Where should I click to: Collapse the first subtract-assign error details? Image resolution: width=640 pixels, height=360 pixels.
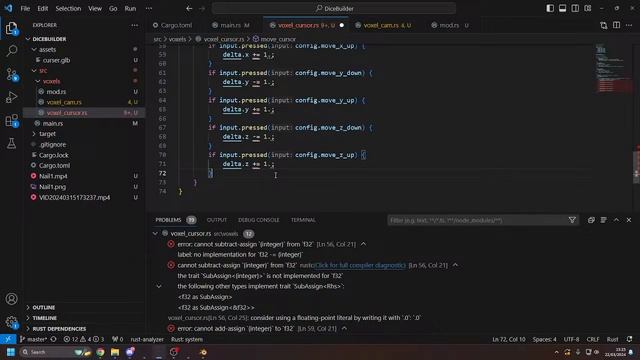pyautogui.click(x=363, y=244)
